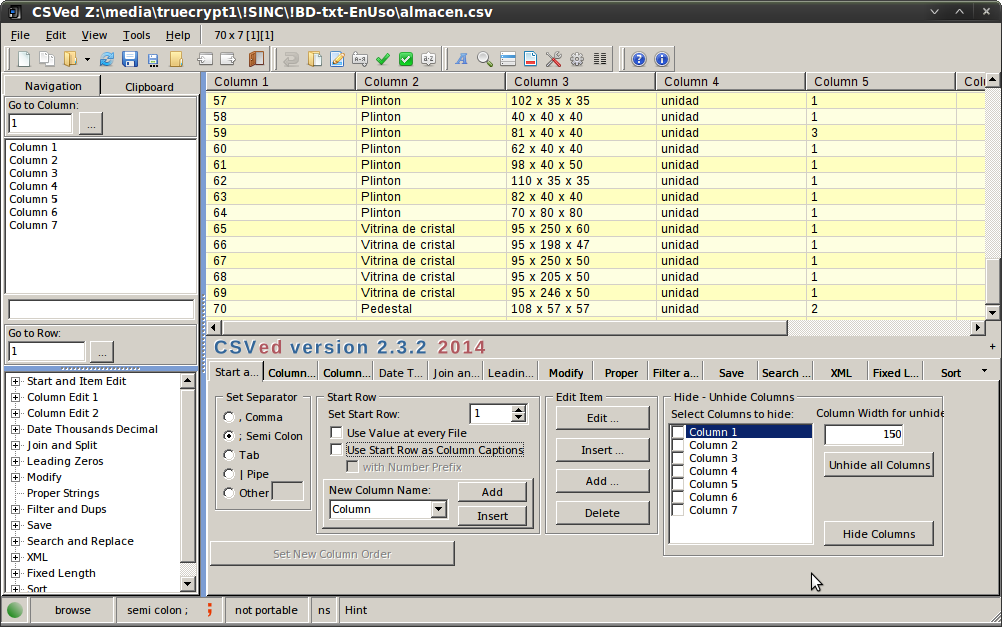Click the magnifying glass search icon
Image resolution: width=1002 pixels, height=627 pixels.
pyautogui.click(x=485, y=59)
